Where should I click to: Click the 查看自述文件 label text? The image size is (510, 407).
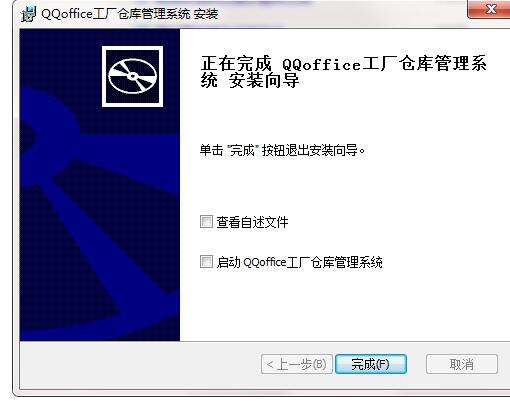pos(252,222)
